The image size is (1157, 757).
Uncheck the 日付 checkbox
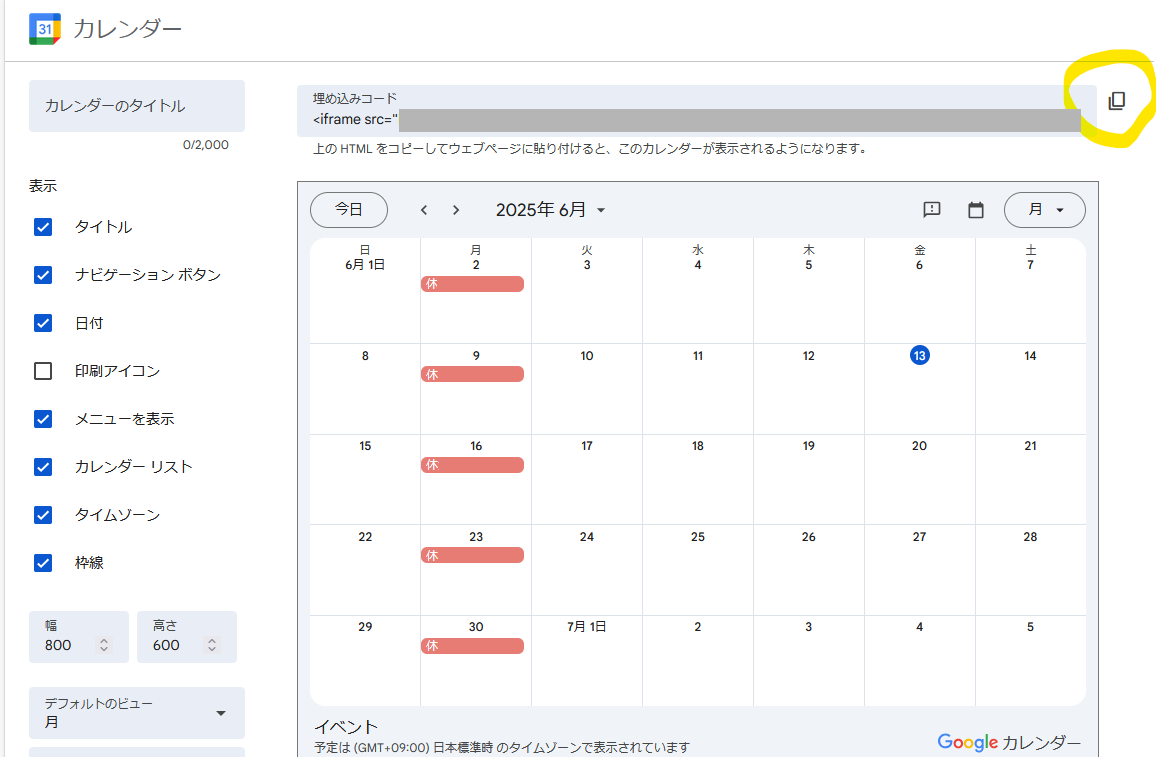pos(43,323)
